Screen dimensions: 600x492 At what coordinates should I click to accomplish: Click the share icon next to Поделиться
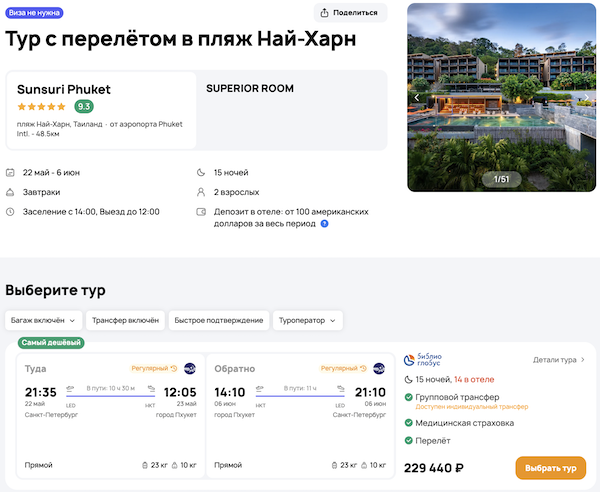326,13
